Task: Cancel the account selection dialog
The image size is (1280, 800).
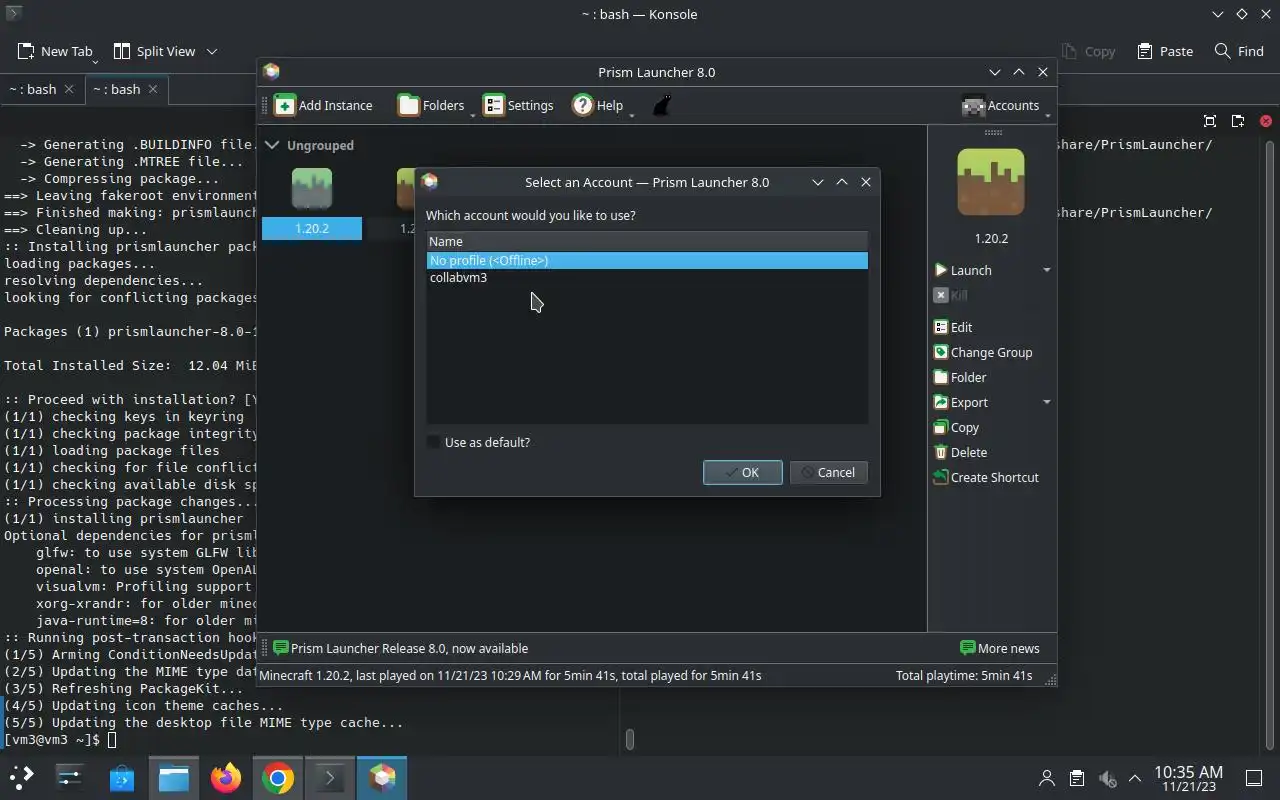Action: (828, 472)
